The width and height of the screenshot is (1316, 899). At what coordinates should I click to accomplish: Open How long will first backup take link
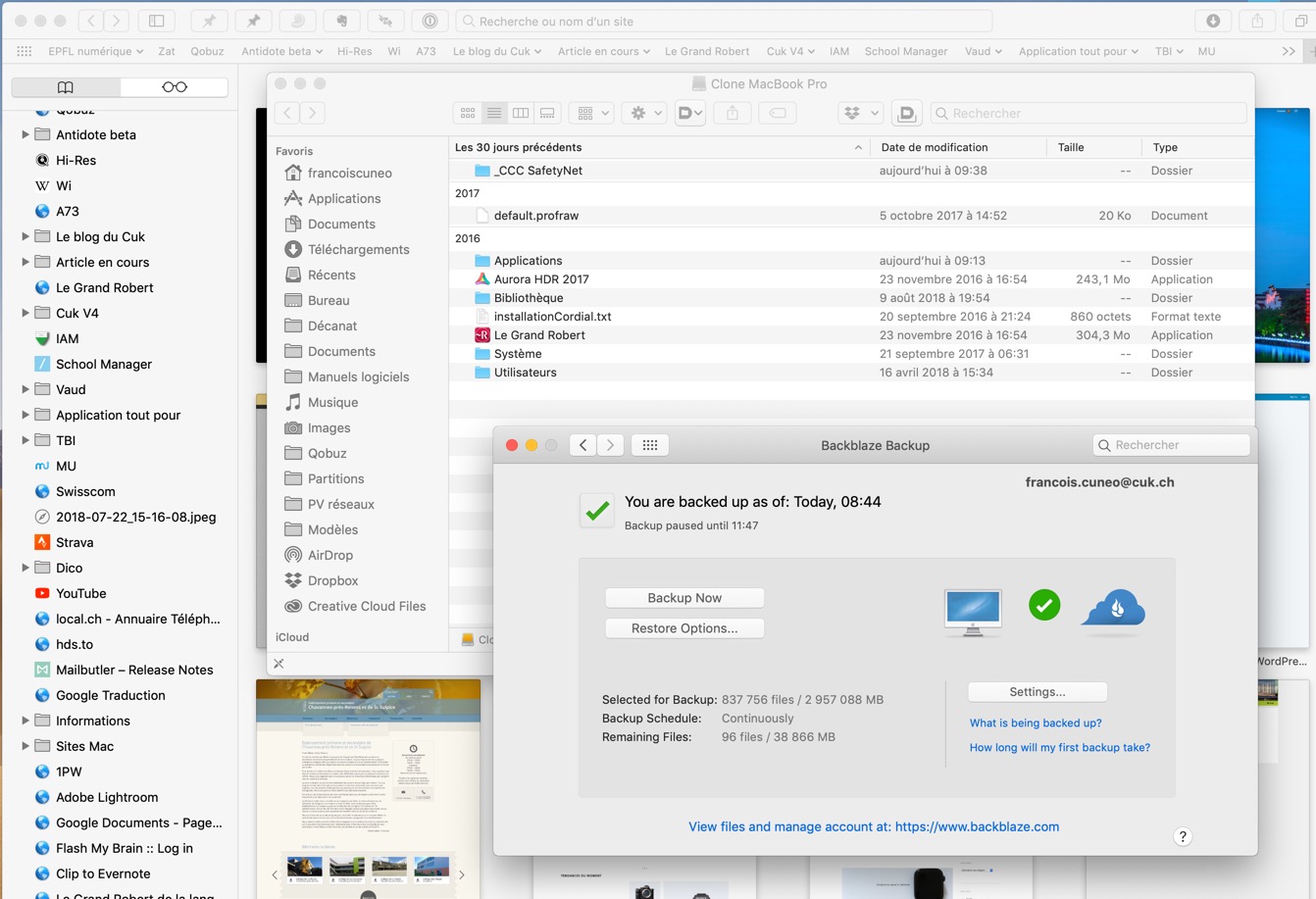(x=1060, y=747)
